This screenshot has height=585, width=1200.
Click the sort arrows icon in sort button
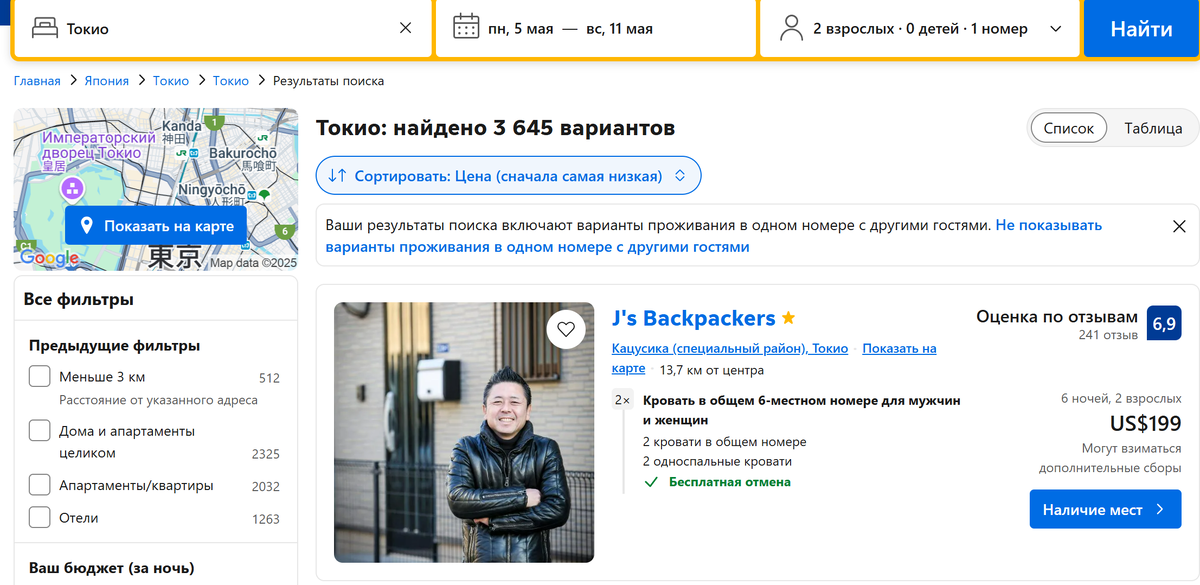tap(337, 175)
